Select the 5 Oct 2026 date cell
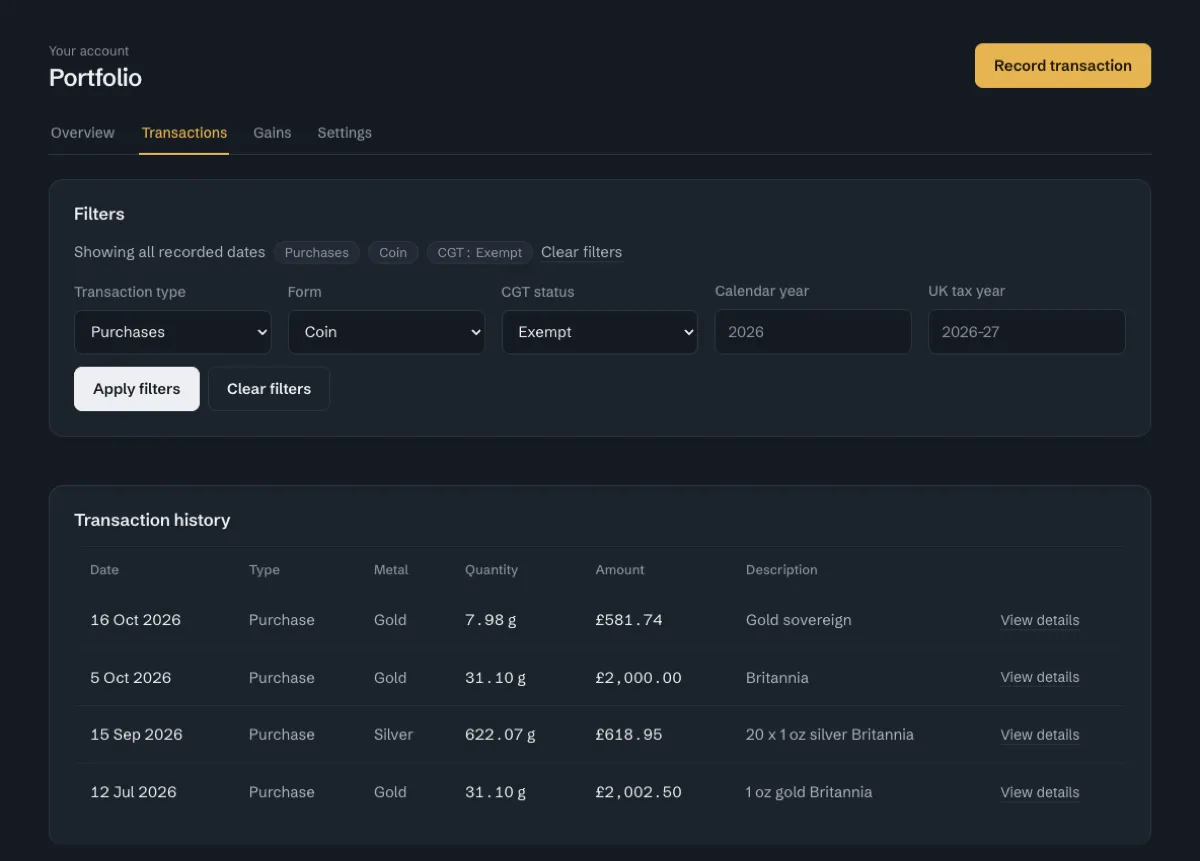1200x861 pixels. click(x=131, y=677)
